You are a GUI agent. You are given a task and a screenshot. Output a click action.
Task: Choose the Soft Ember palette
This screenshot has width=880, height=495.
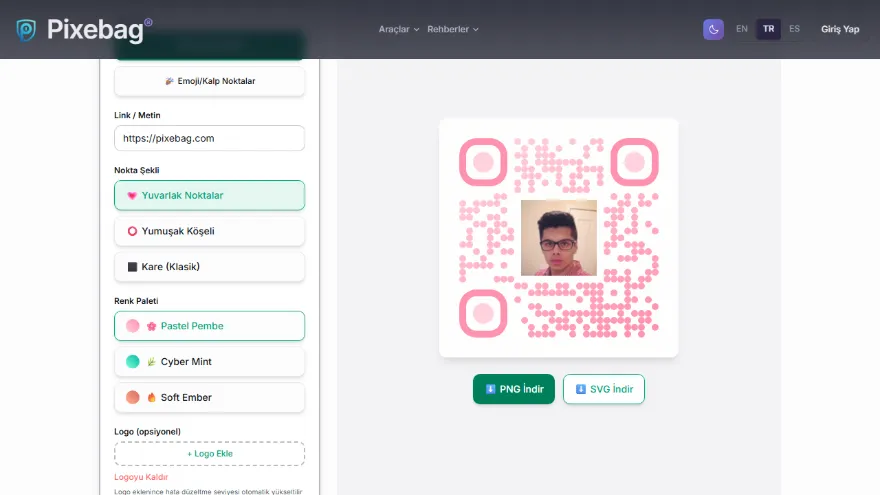click(209, 397)
